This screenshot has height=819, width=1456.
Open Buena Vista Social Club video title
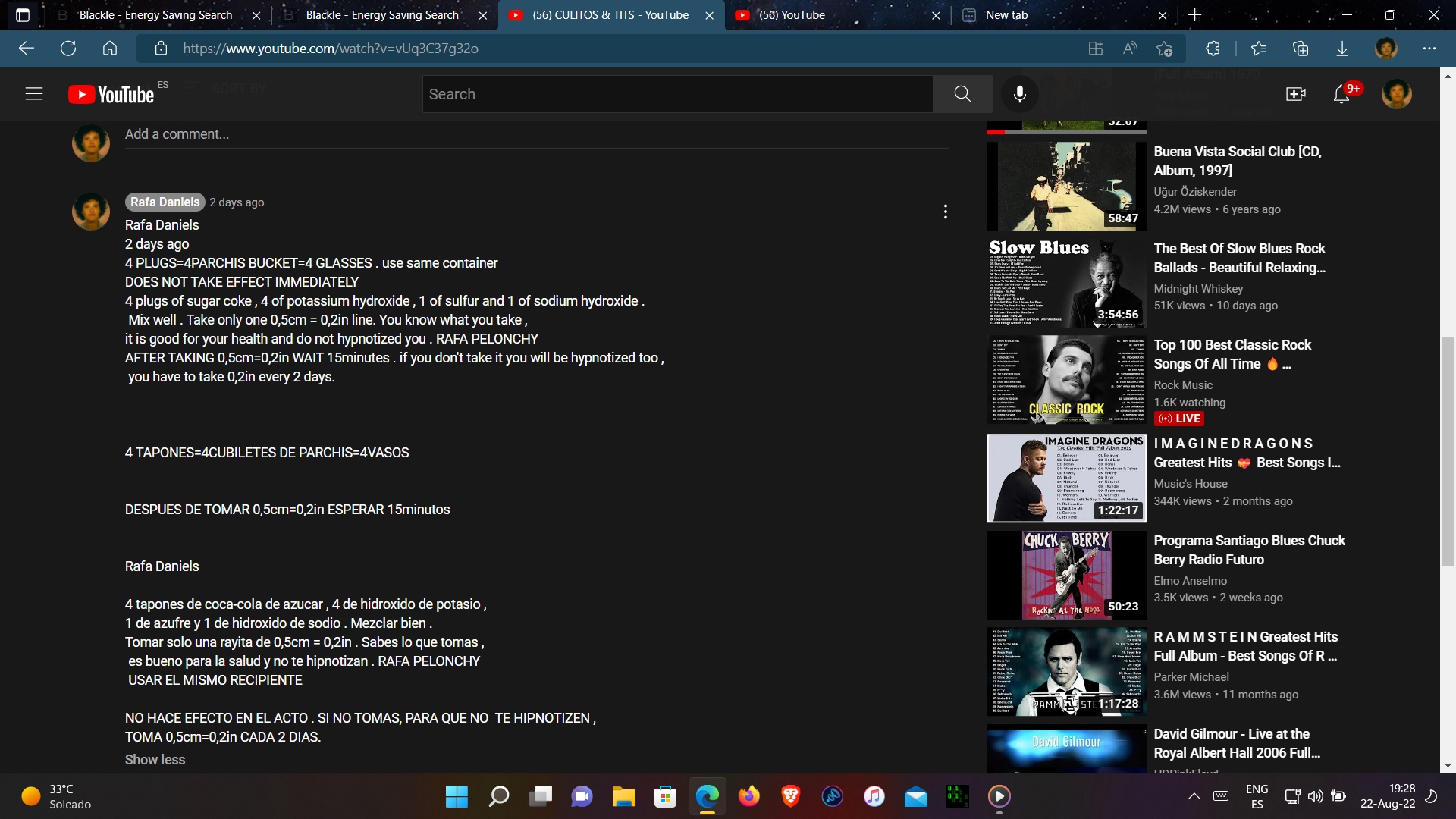pos(1238,161)
